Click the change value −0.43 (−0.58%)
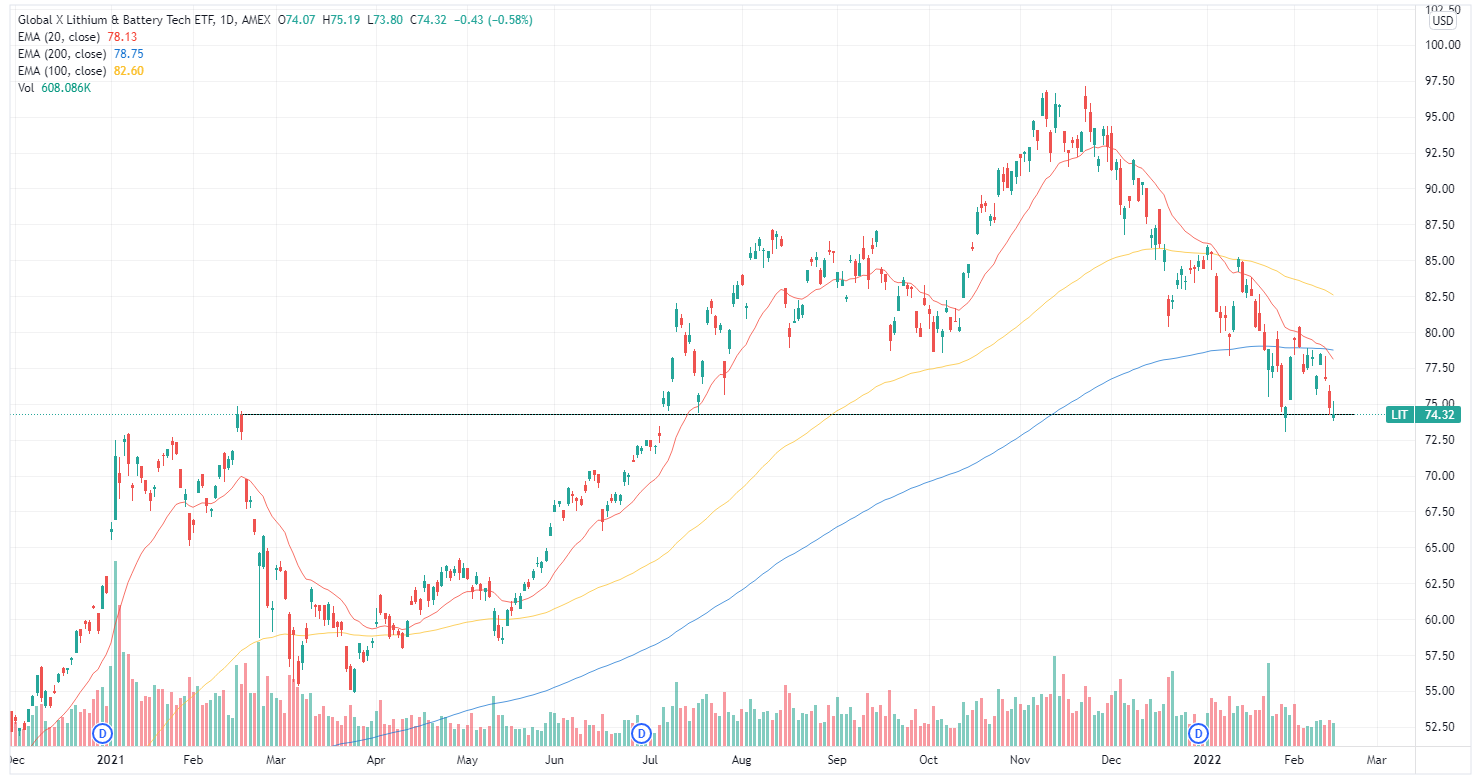Viewport: 1481px width, 781px height. (491, 20)
